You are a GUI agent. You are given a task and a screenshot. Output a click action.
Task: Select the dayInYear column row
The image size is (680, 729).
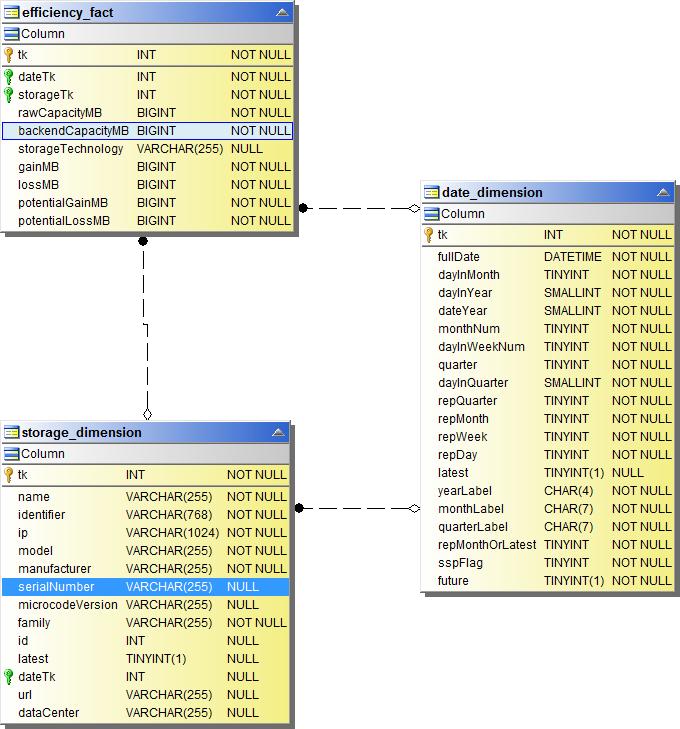(548, 293)
